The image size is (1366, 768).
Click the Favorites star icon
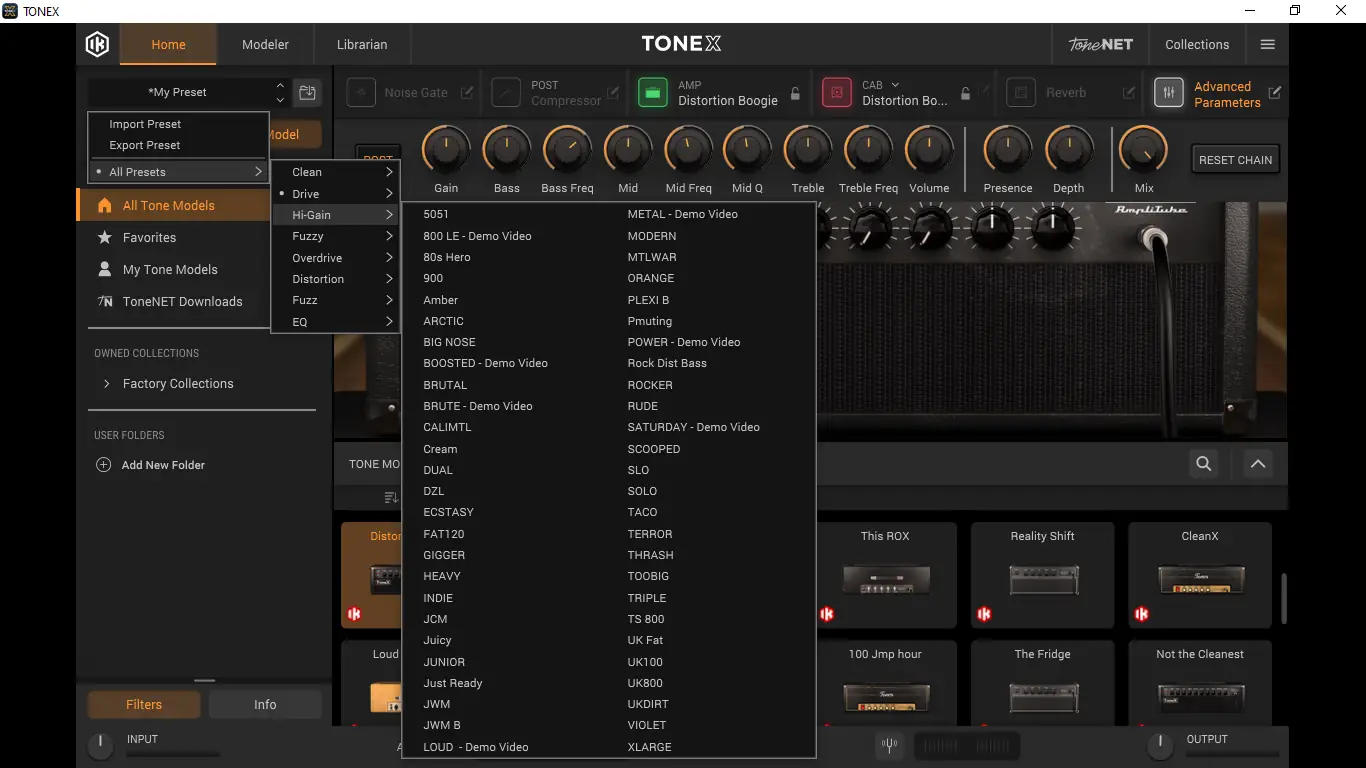pos(104,238)
